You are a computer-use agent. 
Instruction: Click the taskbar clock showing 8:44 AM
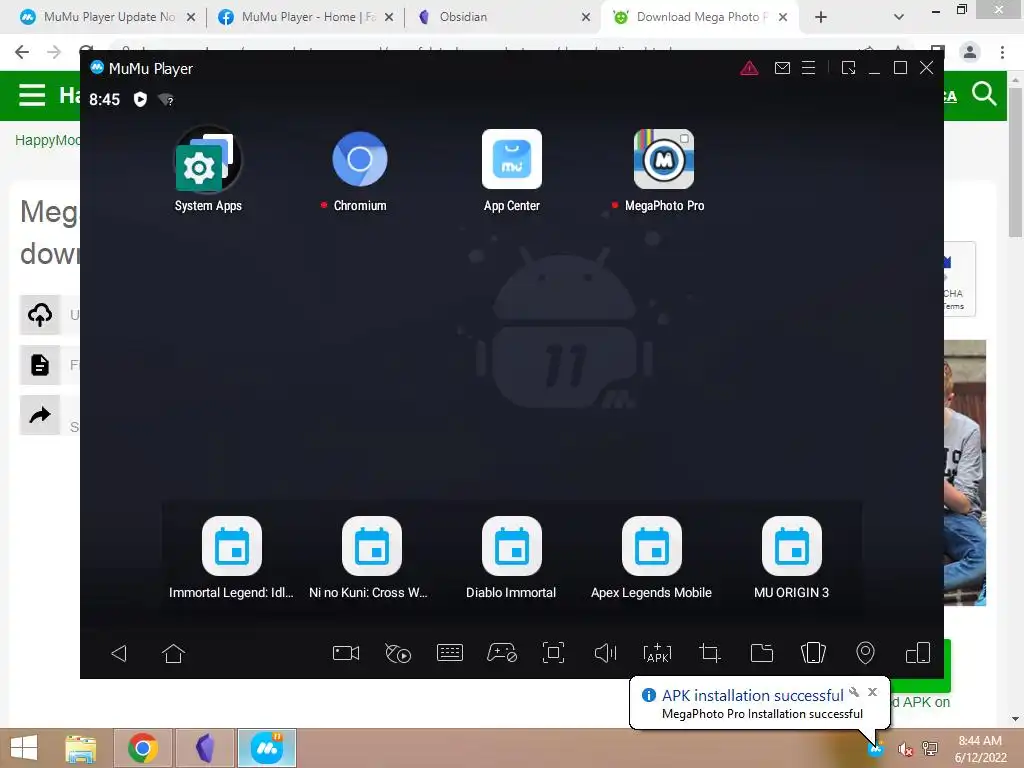click(x=980, y=749)
